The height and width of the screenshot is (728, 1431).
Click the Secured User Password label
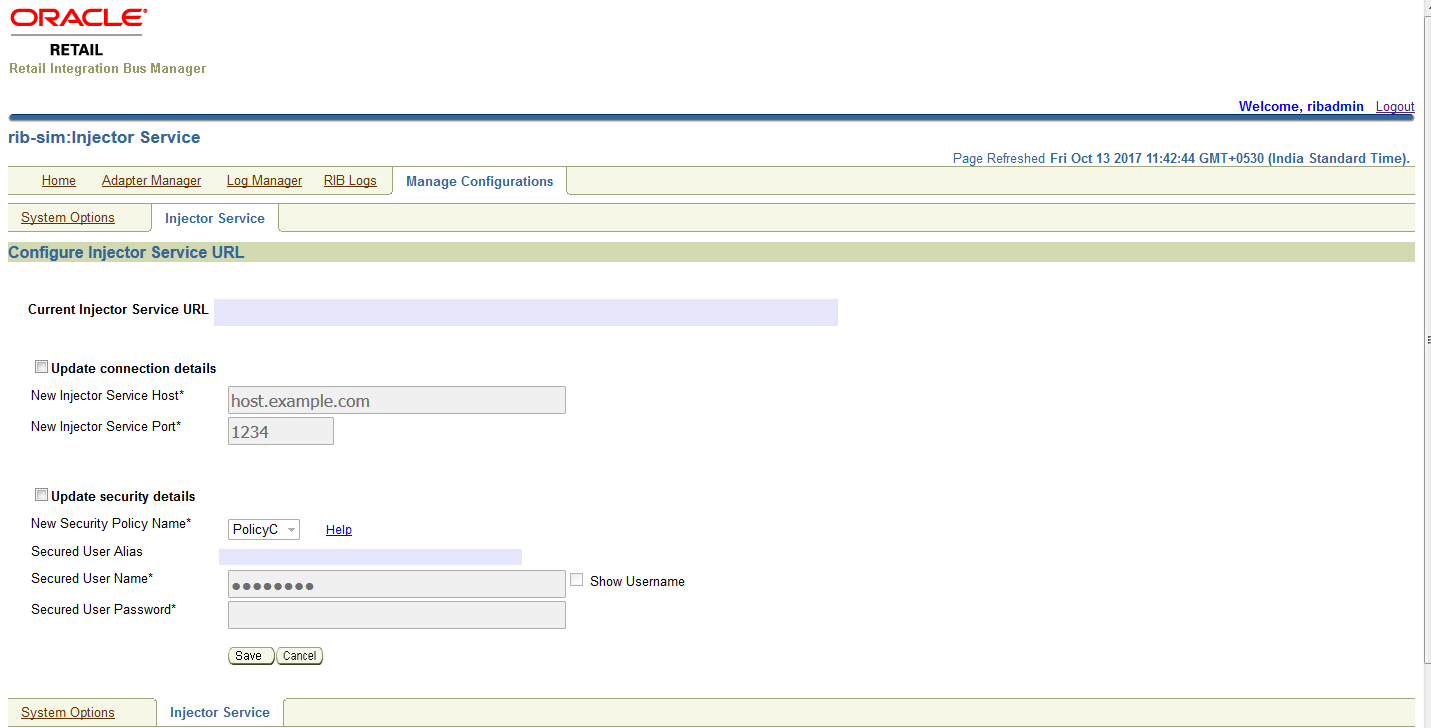tap(104, 610)
